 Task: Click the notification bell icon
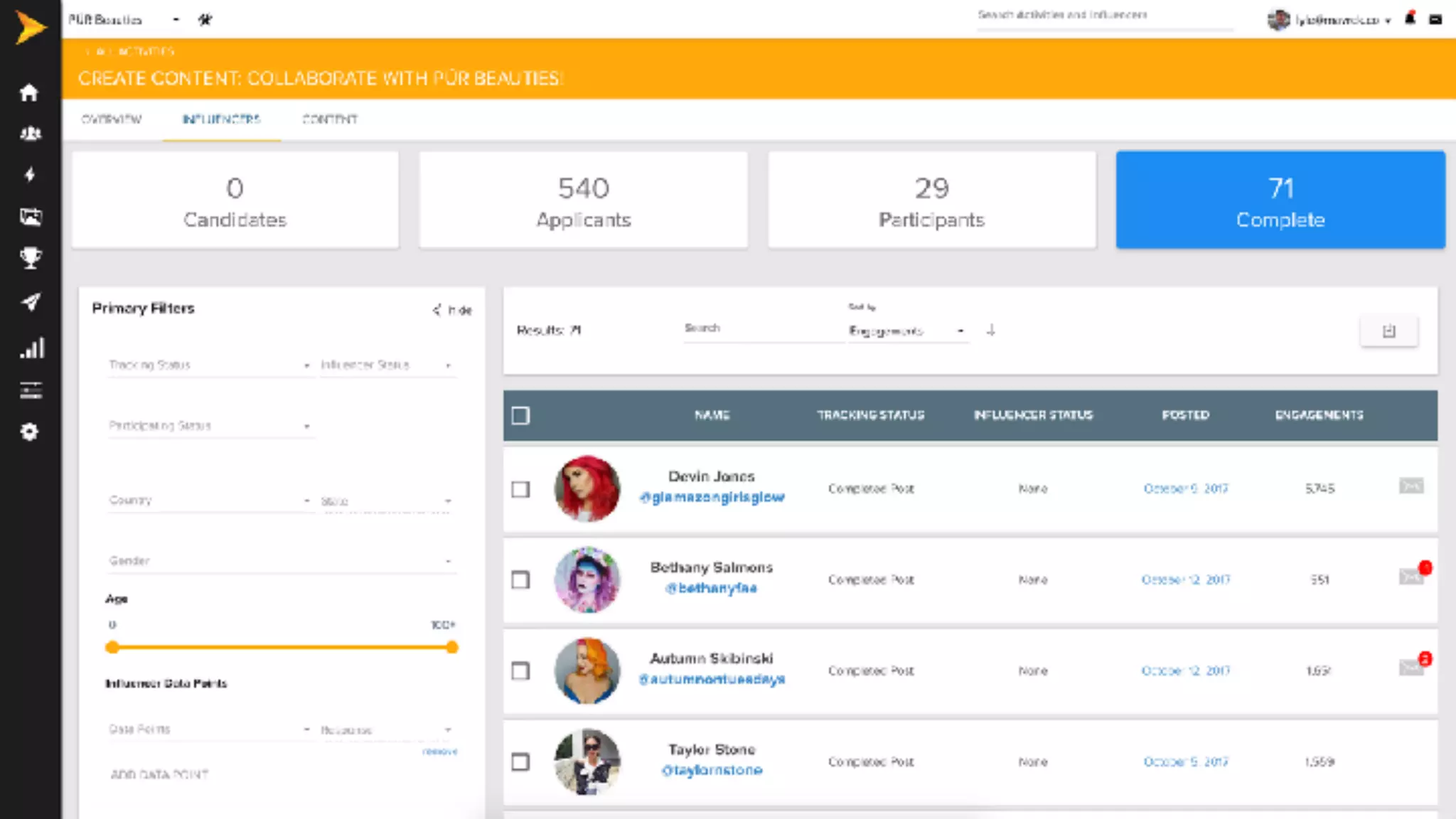tap(1410, 19)
